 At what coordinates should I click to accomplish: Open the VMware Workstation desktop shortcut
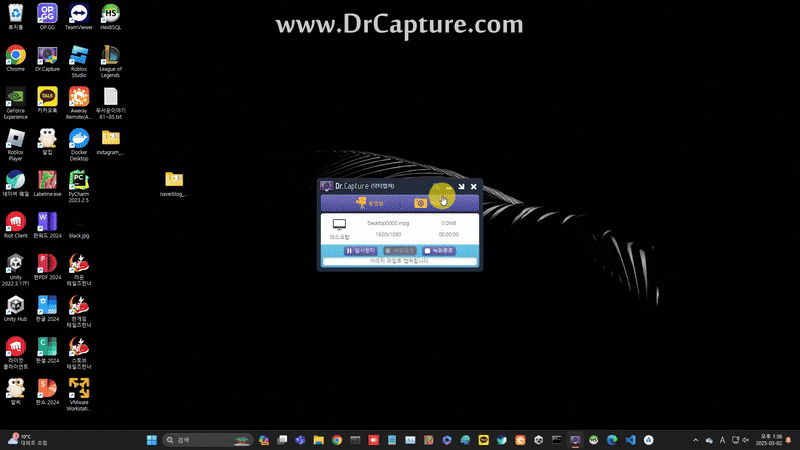79,394
